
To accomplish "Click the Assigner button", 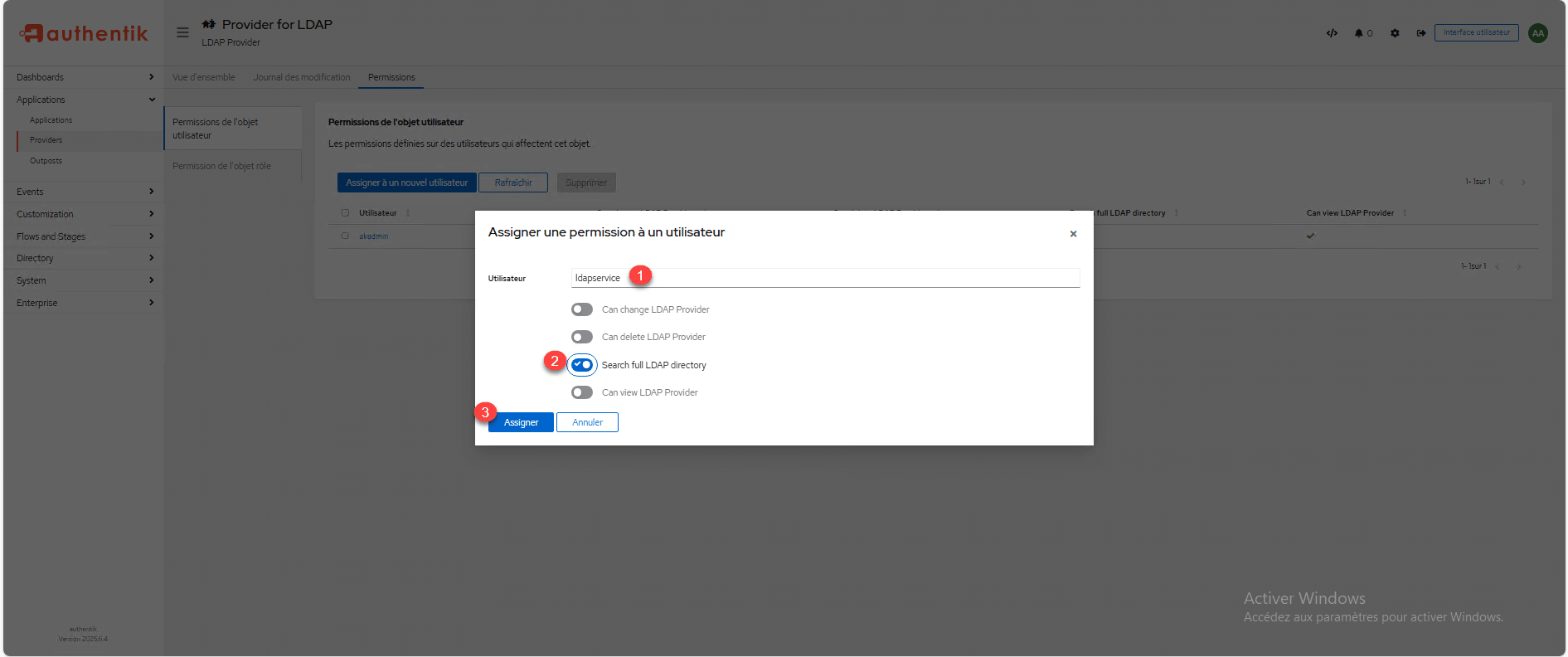I will [521, 422].
